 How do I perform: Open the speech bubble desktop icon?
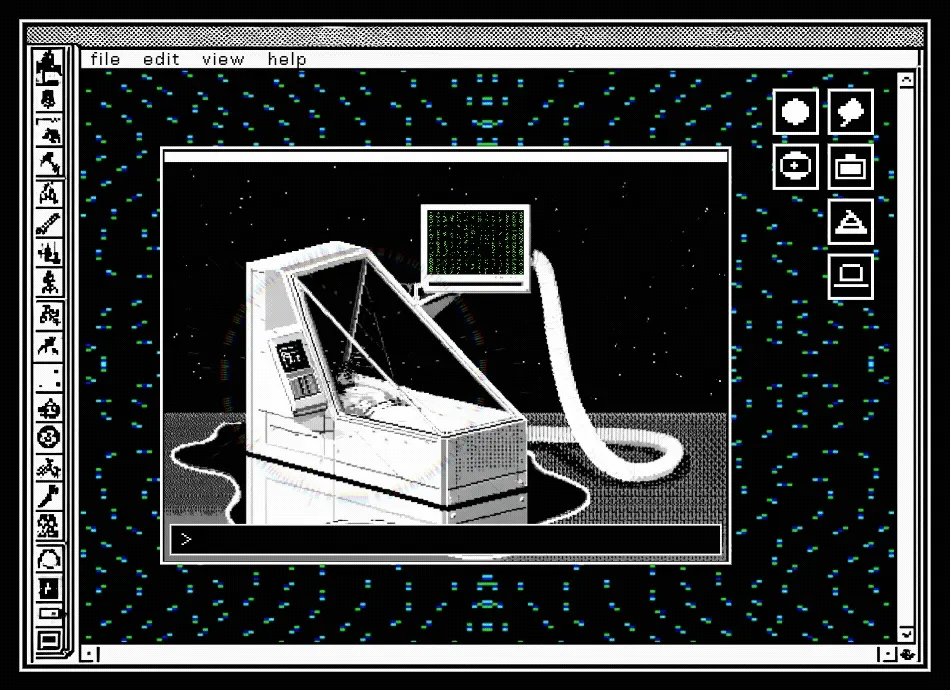tap(851, 112)
